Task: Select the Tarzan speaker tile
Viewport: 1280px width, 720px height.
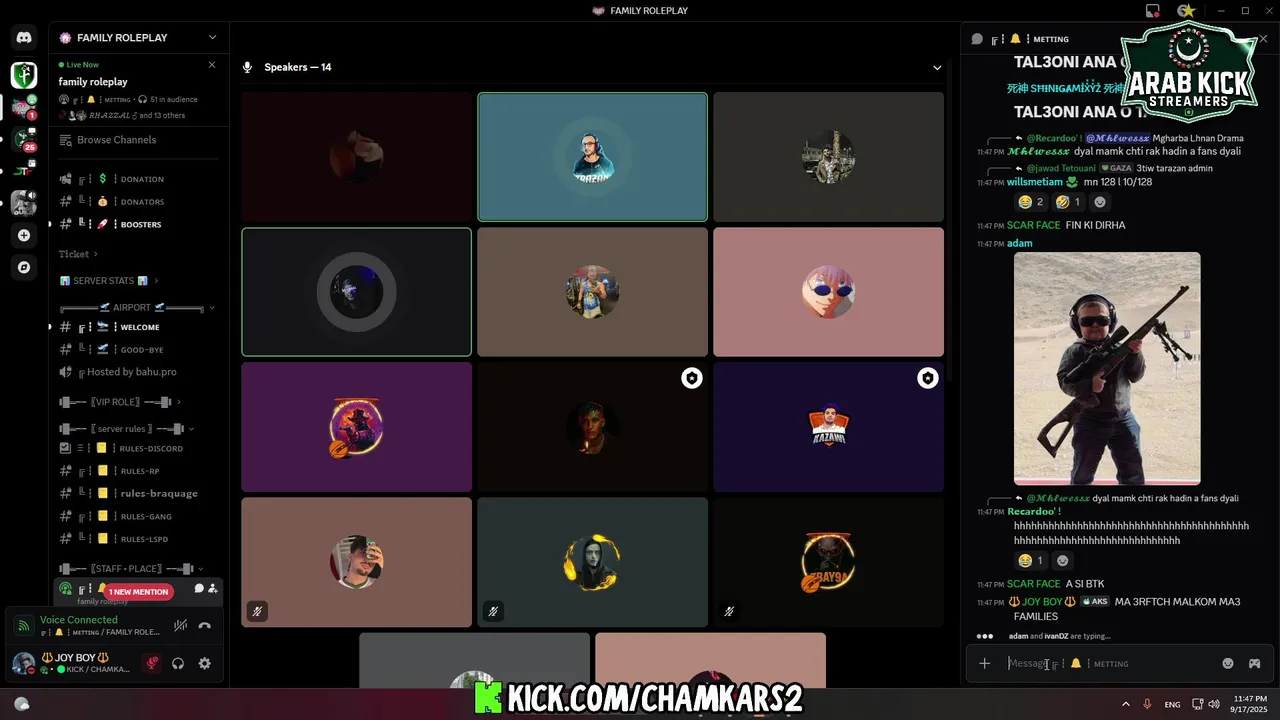Action: [x=592, y=157]
